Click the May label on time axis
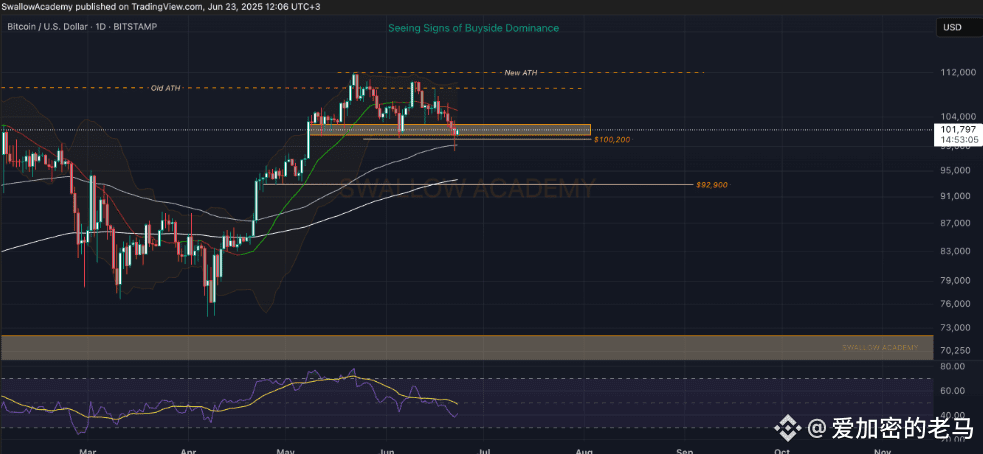983x454 pixels. point(285,450)
